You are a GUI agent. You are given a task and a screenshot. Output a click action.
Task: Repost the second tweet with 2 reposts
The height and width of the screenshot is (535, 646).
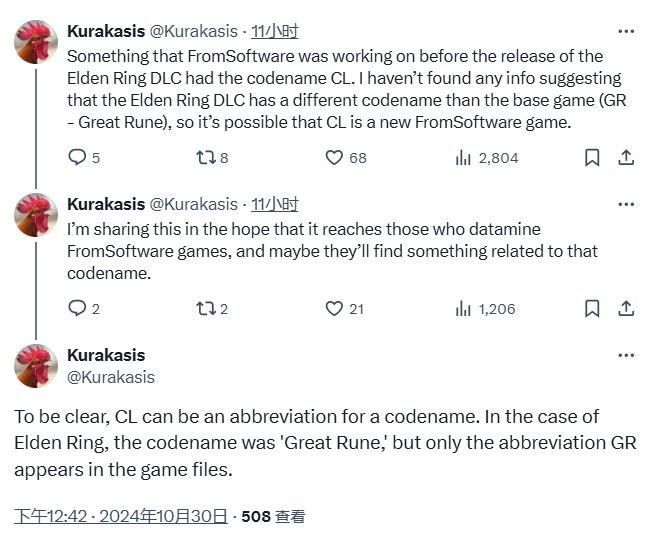(205, 308)
